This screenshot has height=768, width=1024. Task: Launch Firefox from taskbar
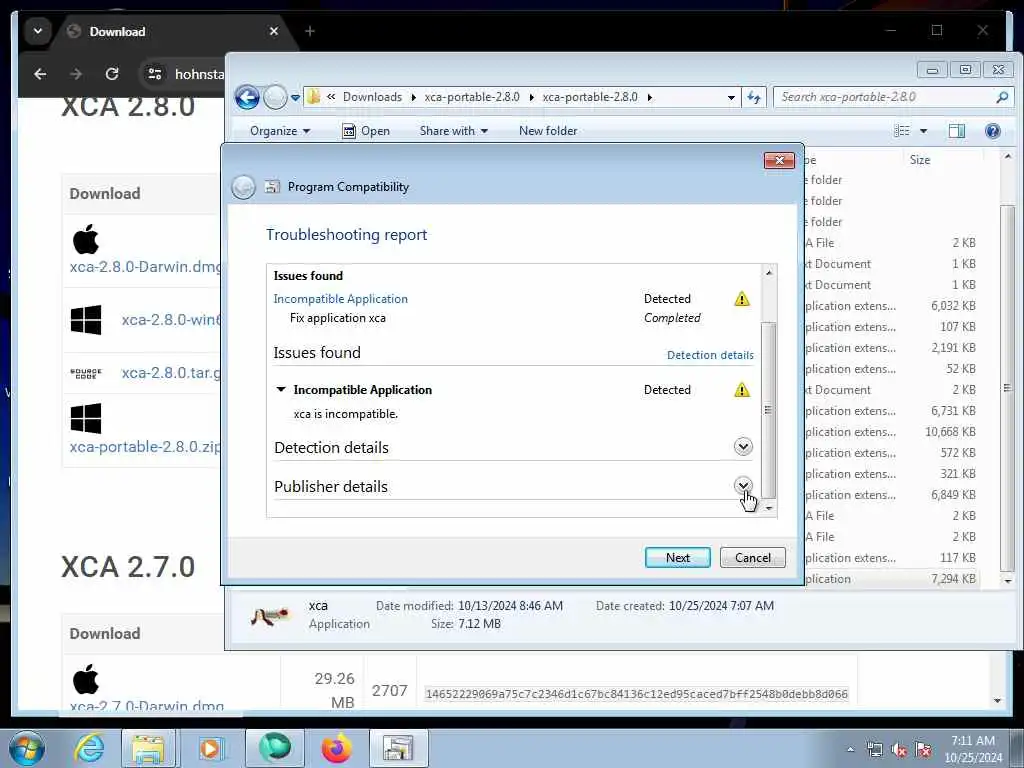(x=337, y=748)
